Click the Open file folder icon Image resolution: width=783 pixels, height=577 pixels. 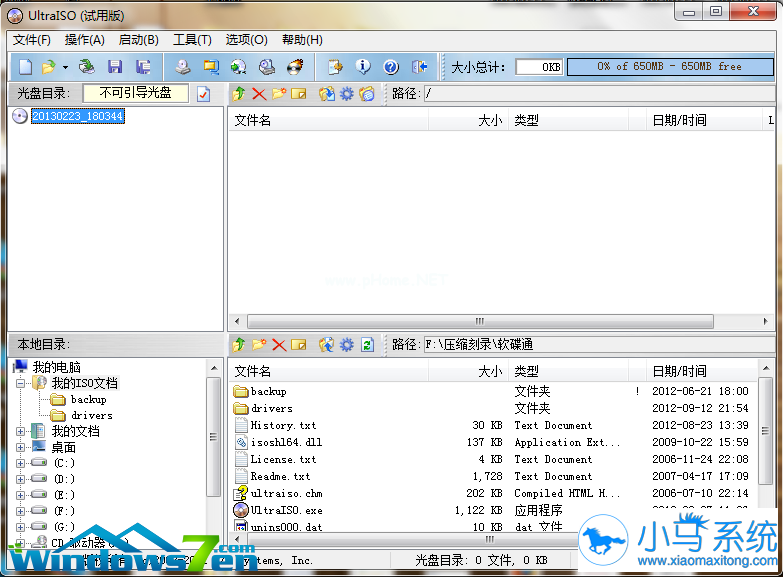coord(48,66)
